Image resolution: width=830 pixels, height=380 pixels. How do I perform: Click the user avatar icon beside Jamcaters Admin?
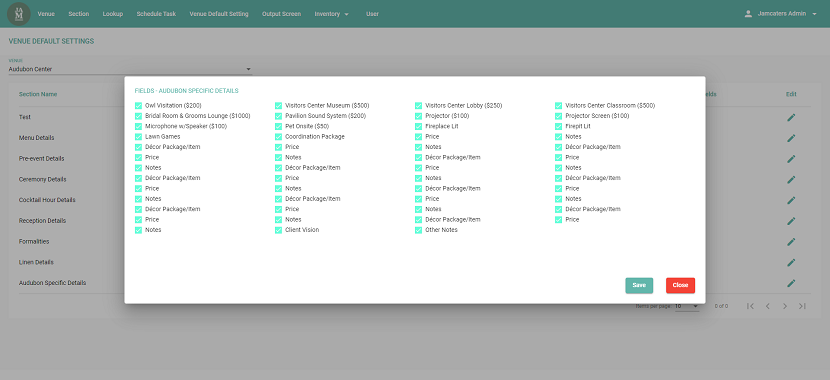tap(748, 14)
